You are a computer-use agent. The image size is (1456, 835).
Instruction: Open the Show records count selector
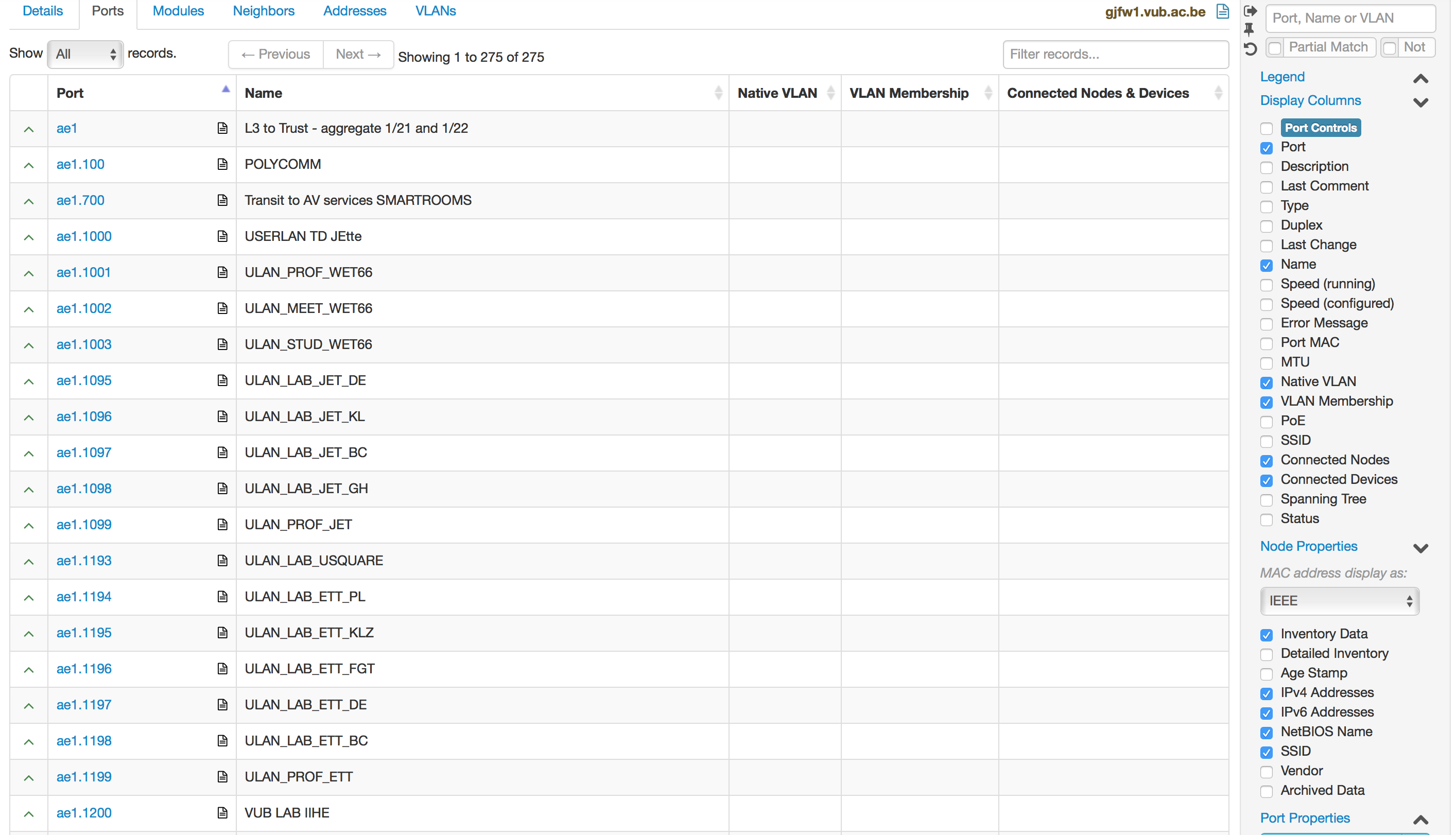pos(85,54)
